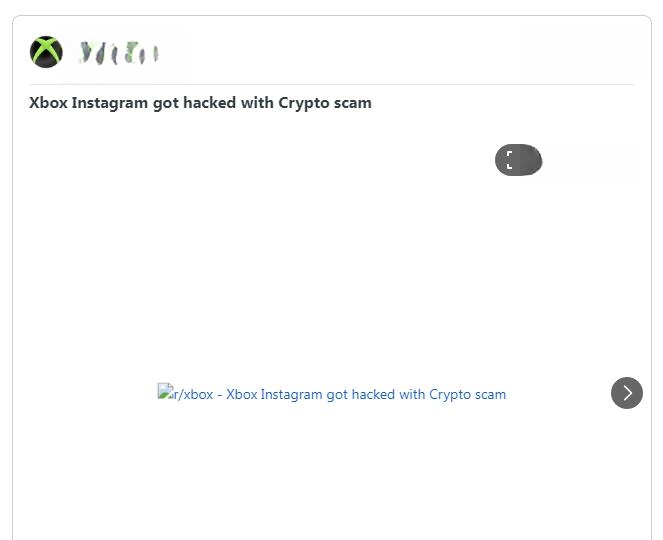The image size is (663, 540).
Task: Click 'r/xbox' at the start of the image link
Action: point(193,394)
